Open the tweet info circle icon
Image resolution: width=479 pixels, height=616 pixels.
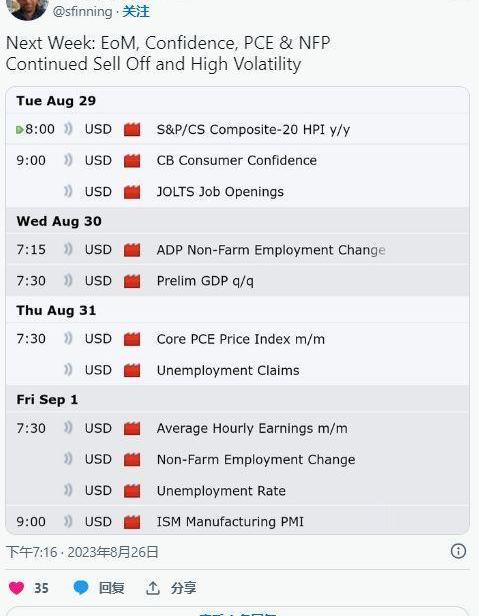(x=458, y=551)
